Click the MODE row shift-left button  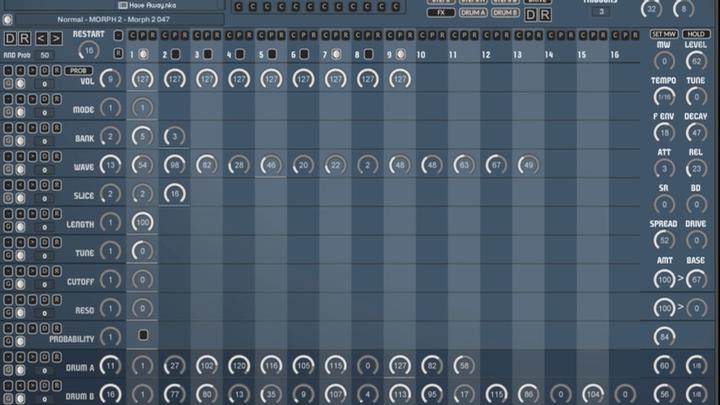(20, 99)
